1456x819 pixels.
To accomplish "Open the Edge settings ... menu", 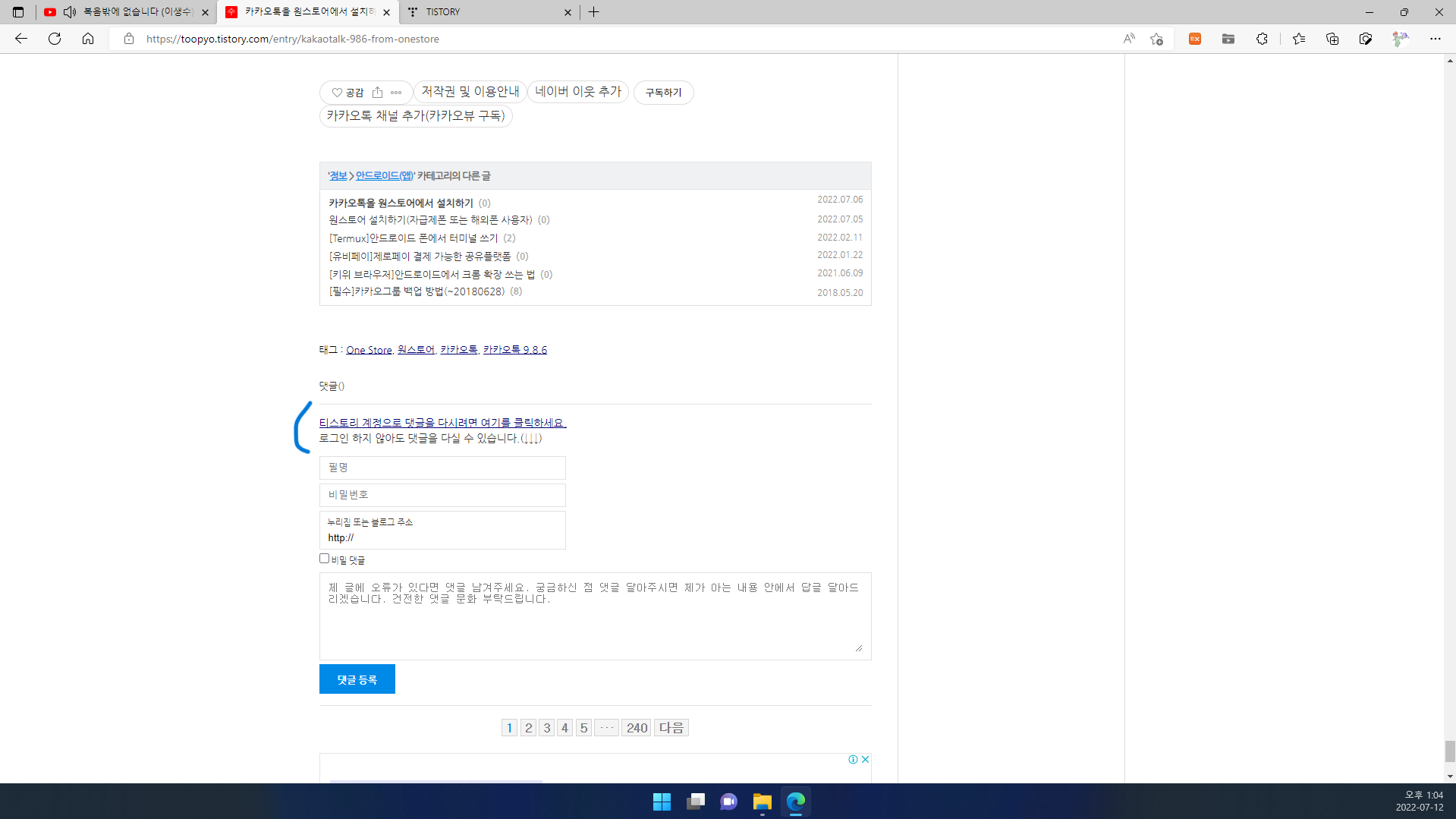I will 1435,39.
